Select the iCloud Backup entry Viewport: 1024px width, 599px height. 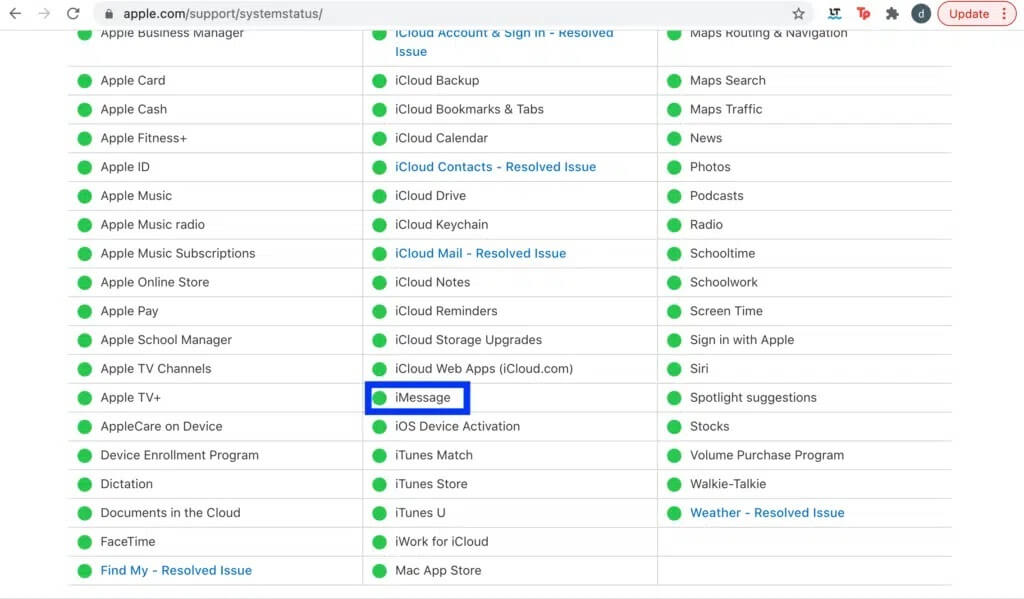[437, 80]
